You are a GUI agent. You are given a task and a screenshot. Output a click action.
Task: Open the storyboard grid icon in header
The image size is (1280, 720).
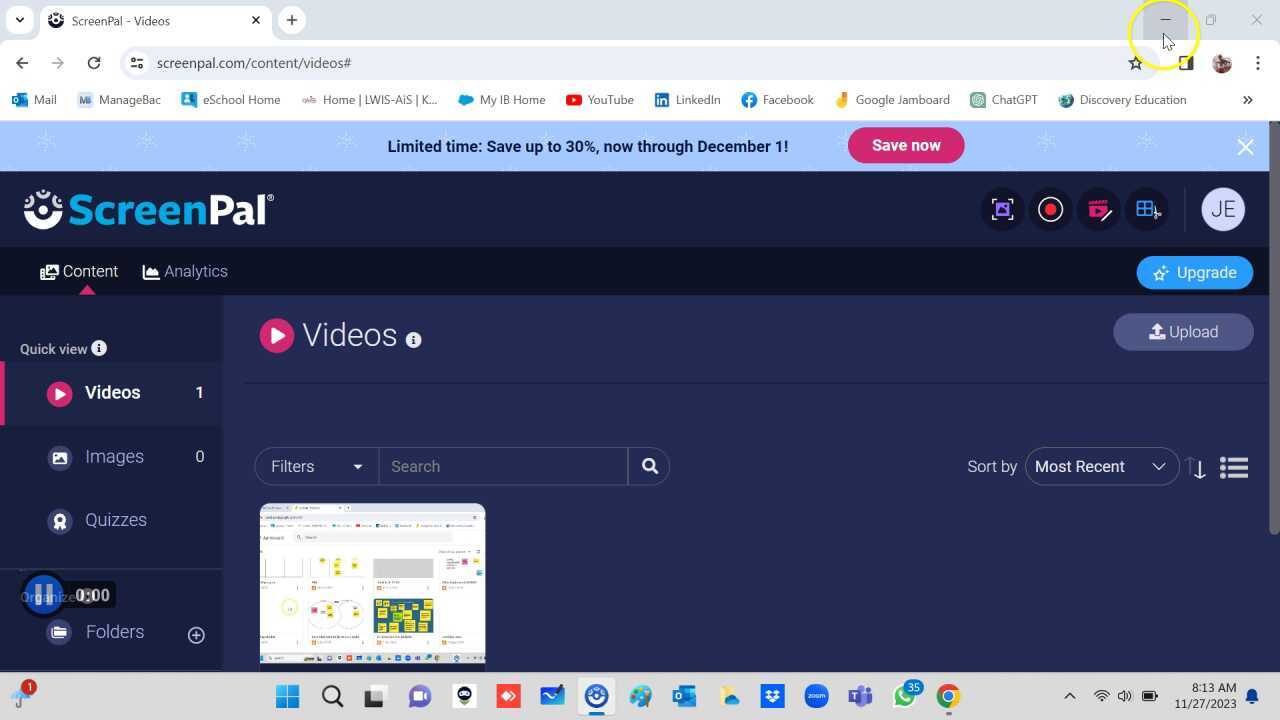(1146, 209)
